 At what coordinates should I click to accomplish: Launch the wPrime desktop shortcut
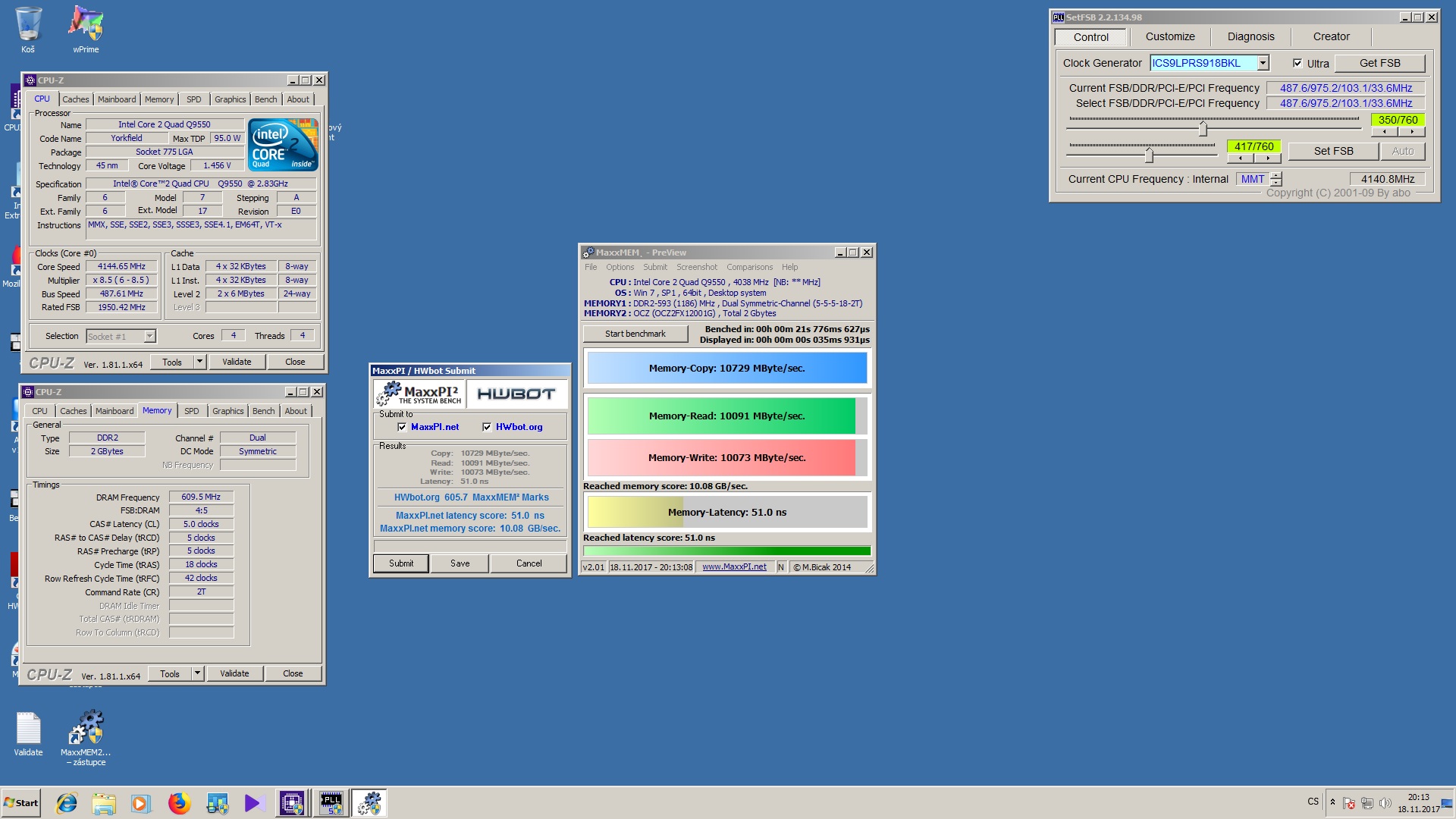(x=86, y=29)
